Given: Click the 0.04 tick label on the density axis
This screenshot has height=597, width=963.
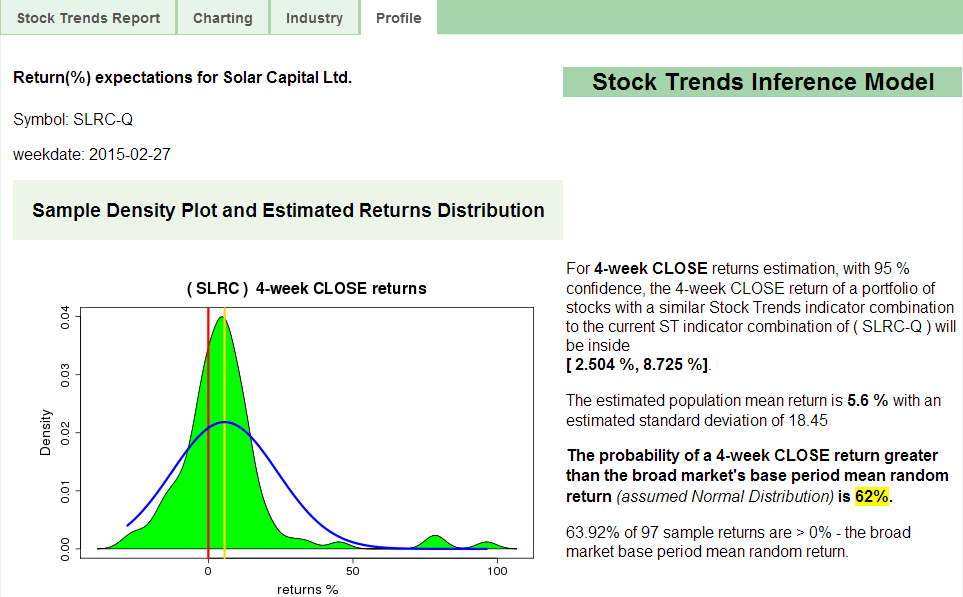Looking at the screenshot, I should pyautogui.click(x=65, y=319).
